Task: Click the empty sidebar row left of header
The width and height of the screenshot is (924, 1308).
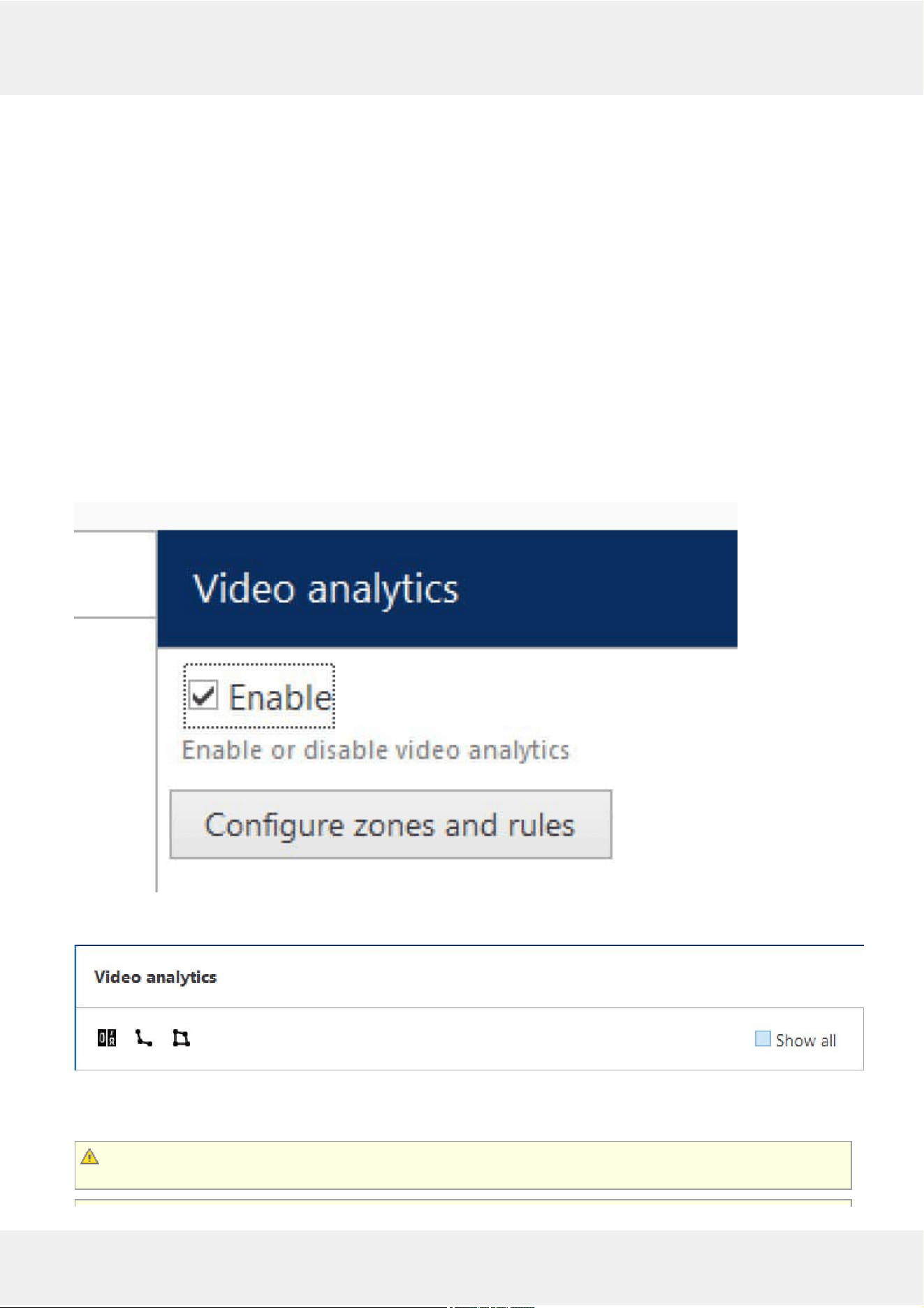Action: 115,574
